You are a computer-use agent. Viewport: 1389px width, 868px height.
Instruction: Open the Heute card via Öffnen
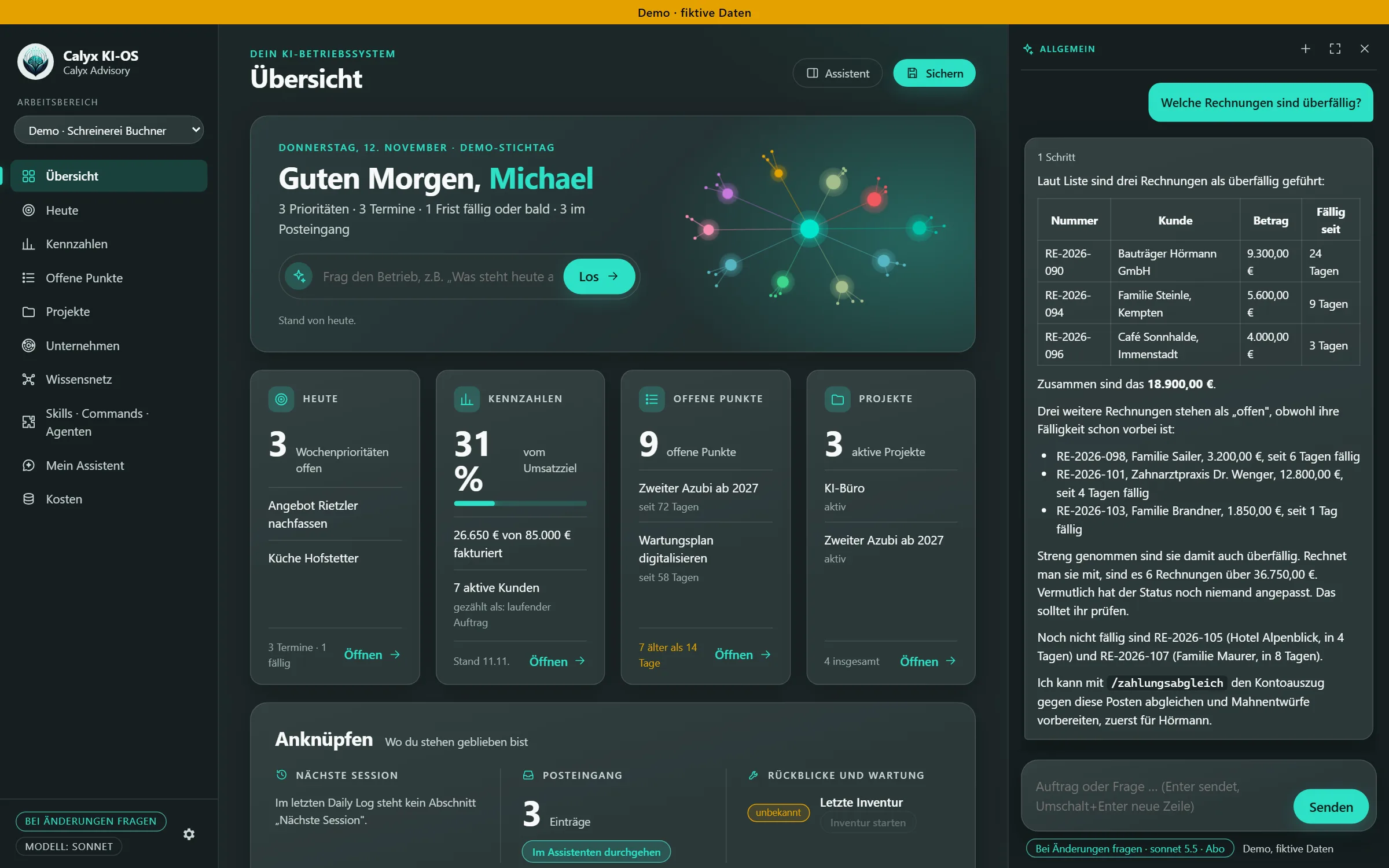tap(372, 654)
